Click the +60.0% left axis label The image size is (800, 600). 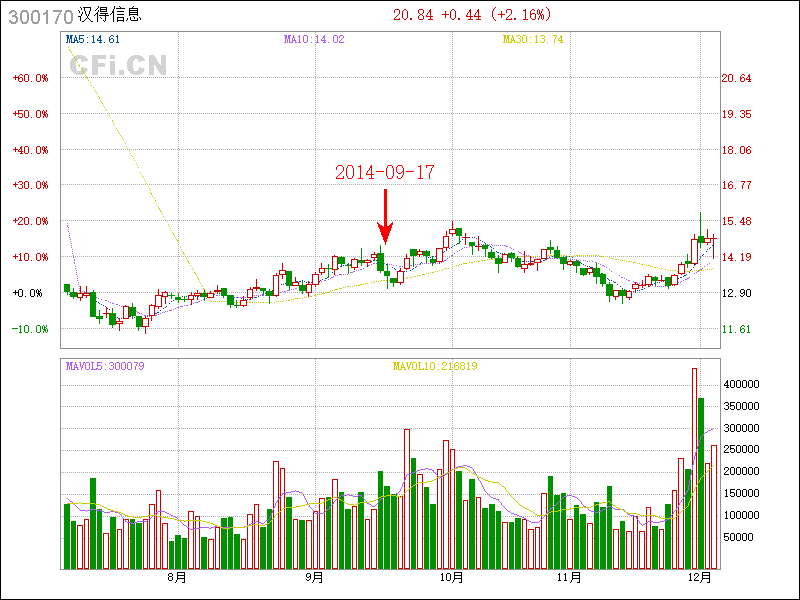pyautogui.click(x=30, y=78)
